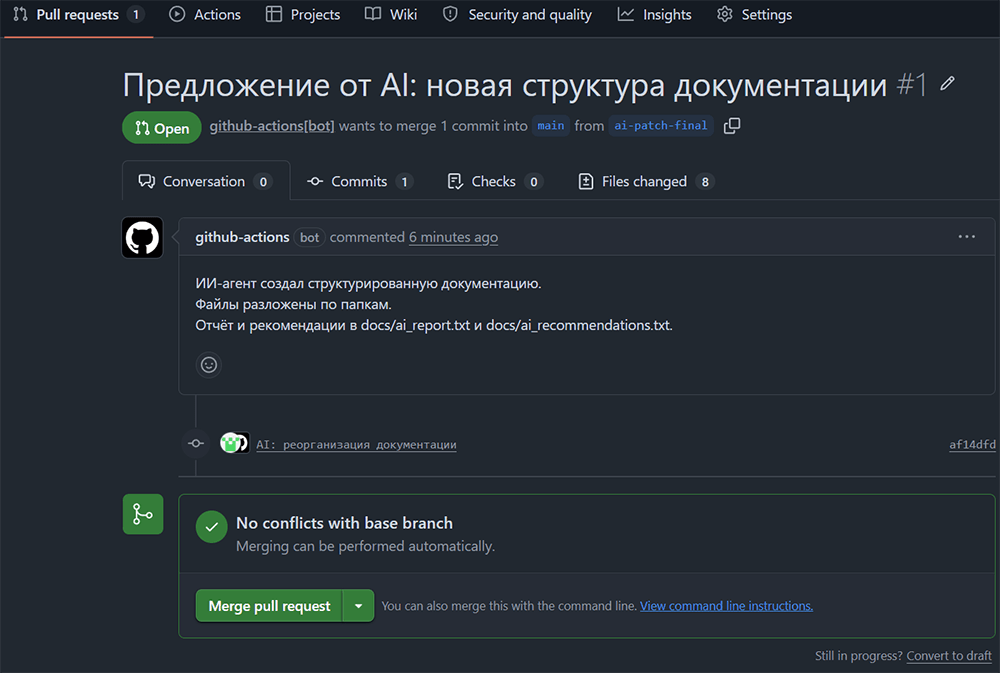Open repository Settings tab
This screenshot has width=1000, height=673.
click(754, 15)
